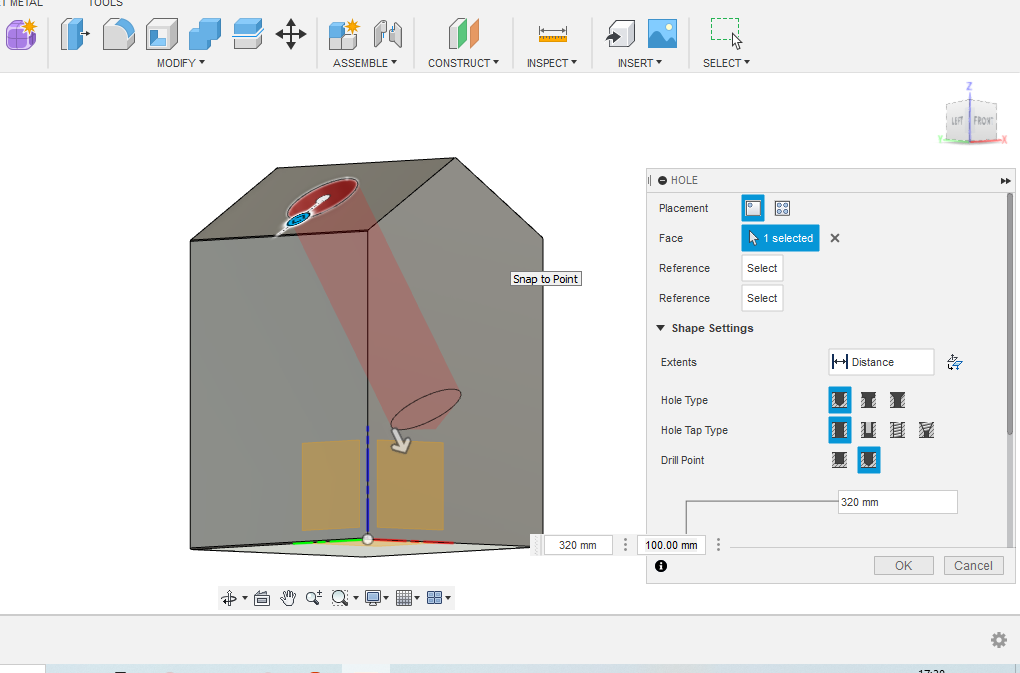Open options dots beside 320 mm field

[x=625, y=545]
